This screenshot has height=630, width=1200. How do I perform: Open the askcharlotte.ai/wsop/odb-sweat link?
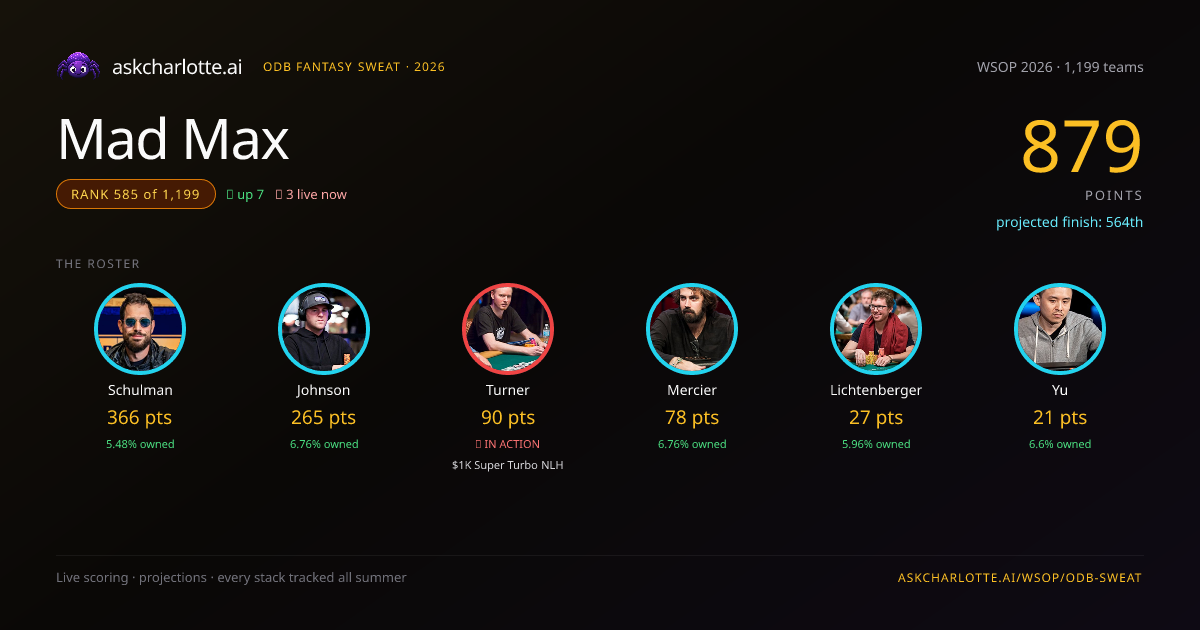[x=1020, y=578]
